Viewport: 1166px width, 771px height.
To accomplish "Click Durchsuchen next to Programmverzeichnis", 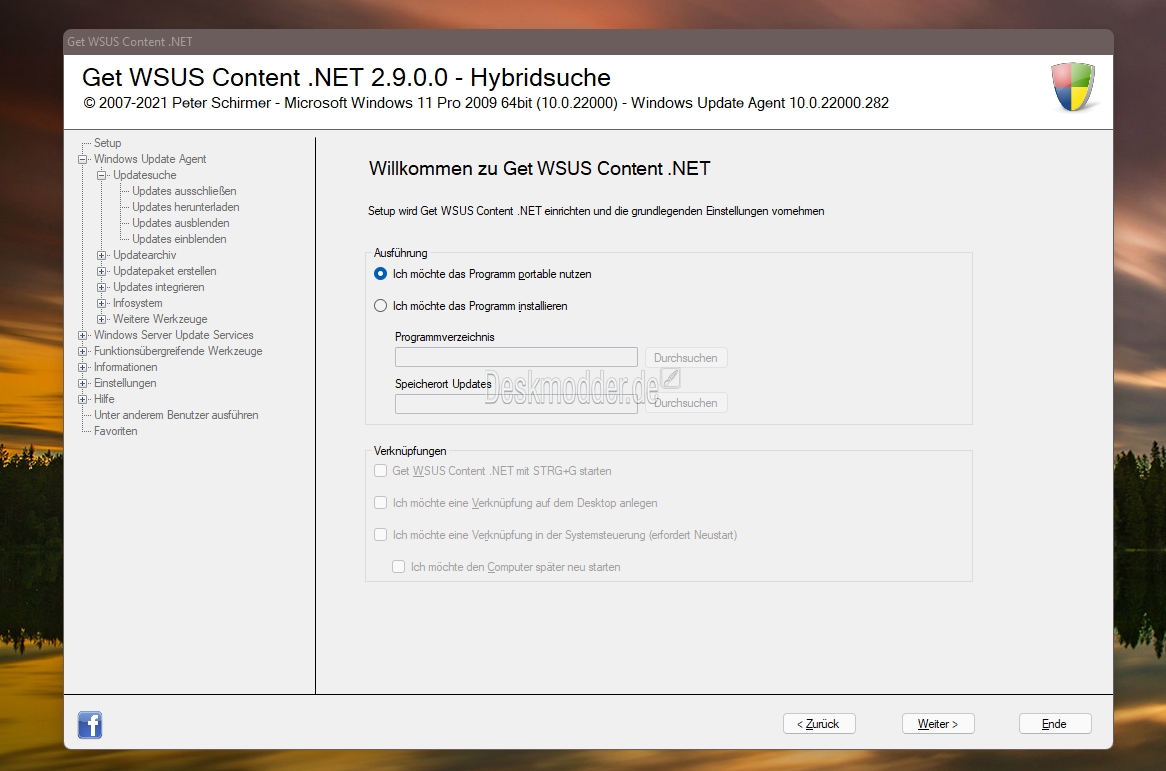I will pyautogui.click(x=686, y=358).
